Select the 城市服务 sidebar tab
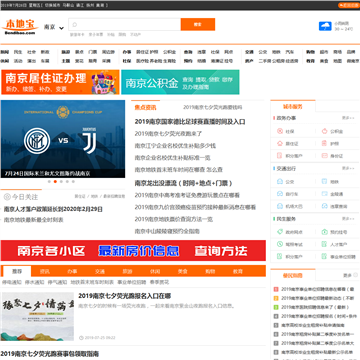The image size is (360, 360). [293, 107]
